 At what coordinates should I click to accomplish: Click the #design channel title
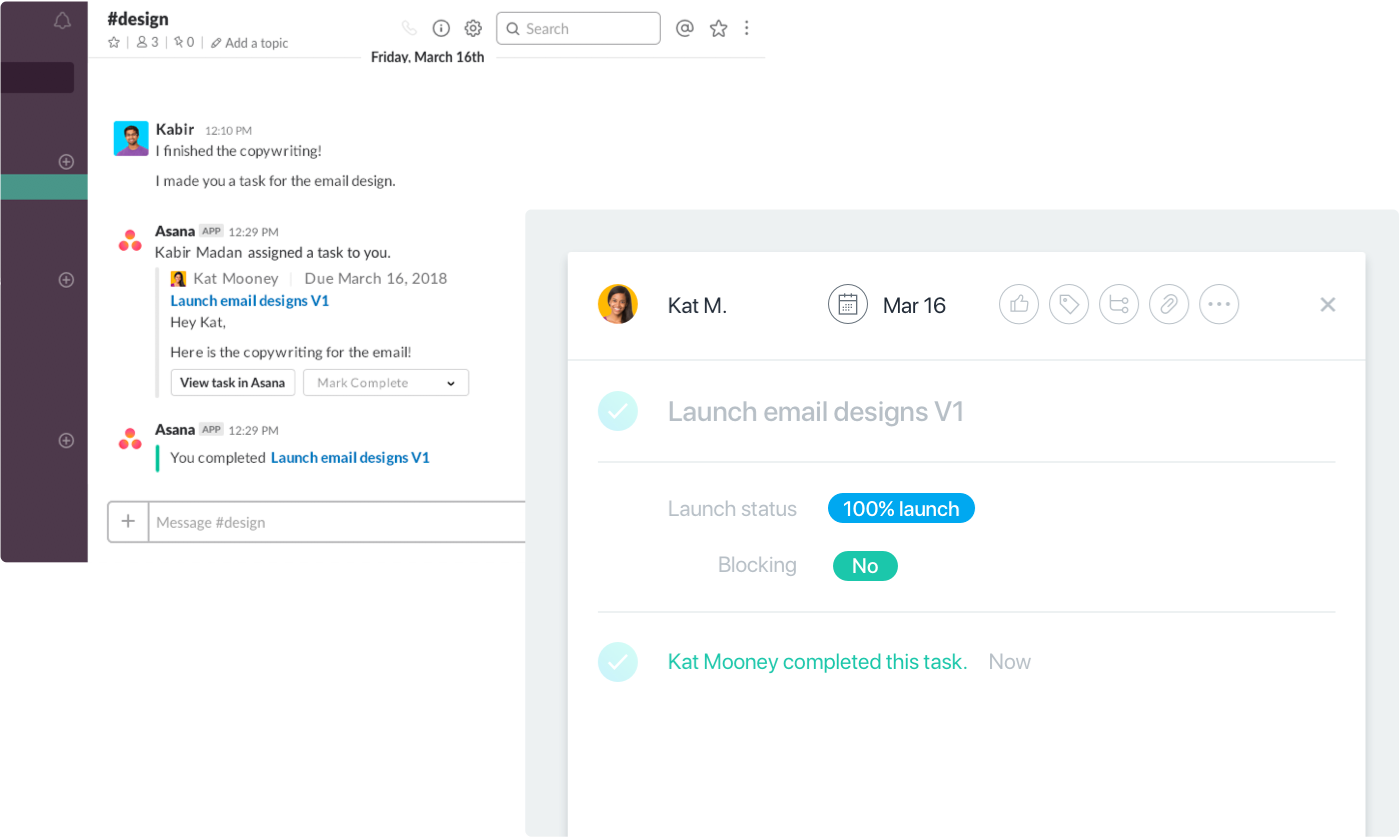point(138,18)
